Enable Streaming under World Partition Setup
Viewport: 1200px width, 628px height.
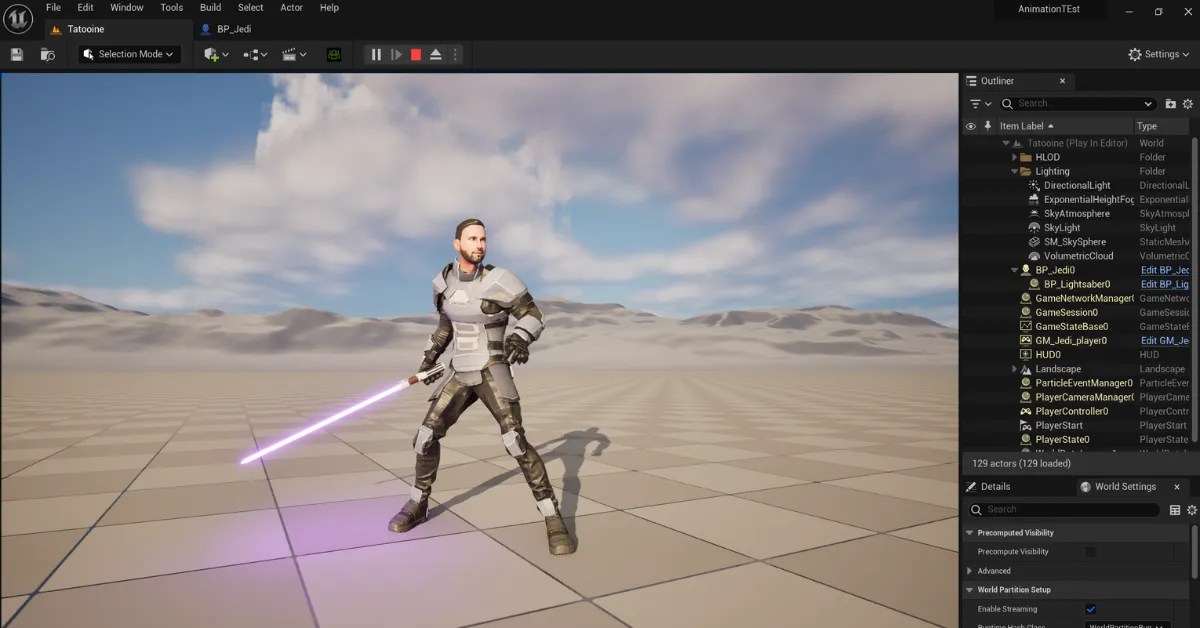click(1091, 609)
